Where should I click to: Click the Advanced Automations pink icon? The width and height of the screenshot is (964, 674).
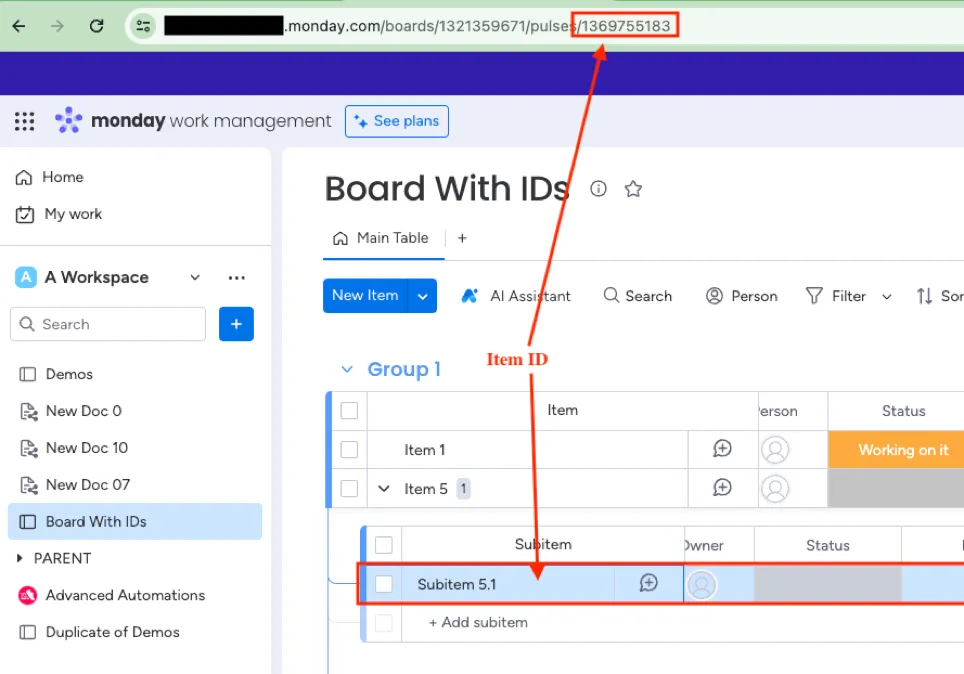(28, 595)
